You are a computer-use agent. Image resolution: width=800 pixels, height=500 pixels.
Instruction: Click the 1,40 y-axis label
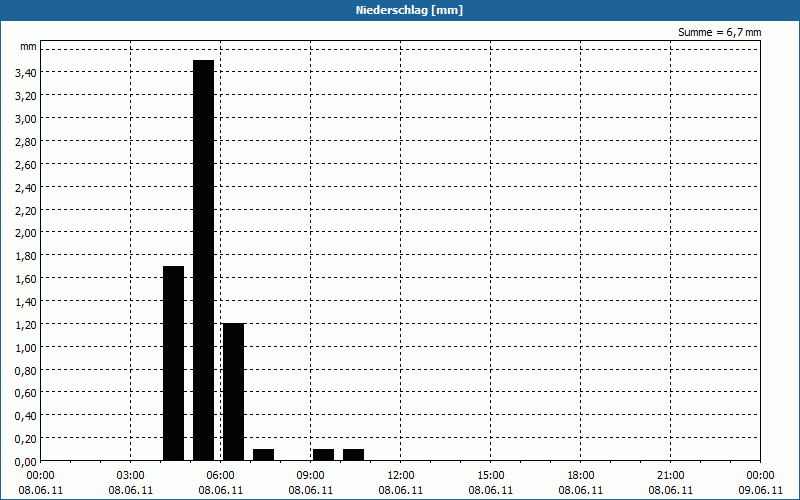26,302
